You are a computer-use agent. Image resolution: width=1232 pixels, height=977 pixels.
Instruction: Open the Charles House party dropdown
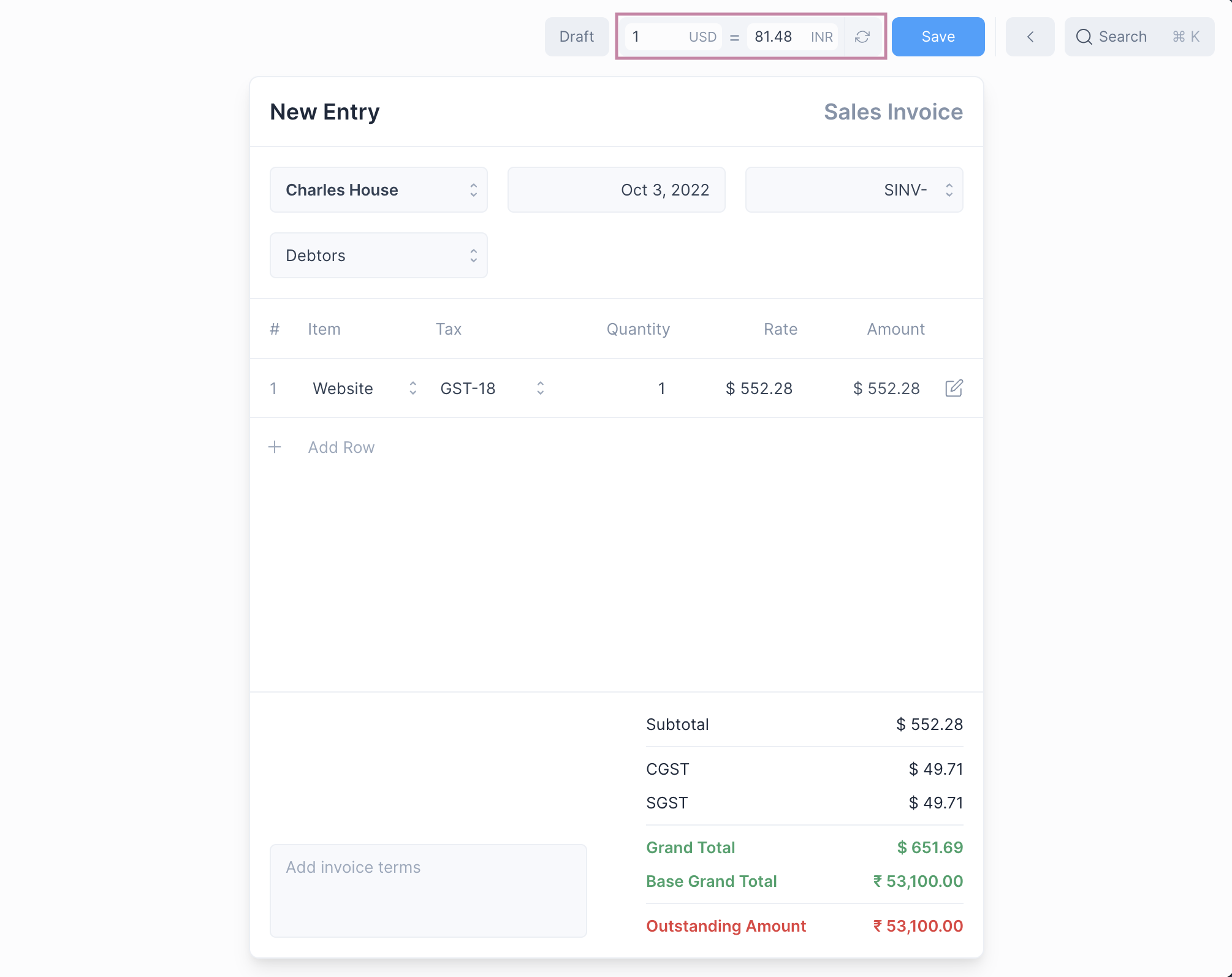coord(378,190)
